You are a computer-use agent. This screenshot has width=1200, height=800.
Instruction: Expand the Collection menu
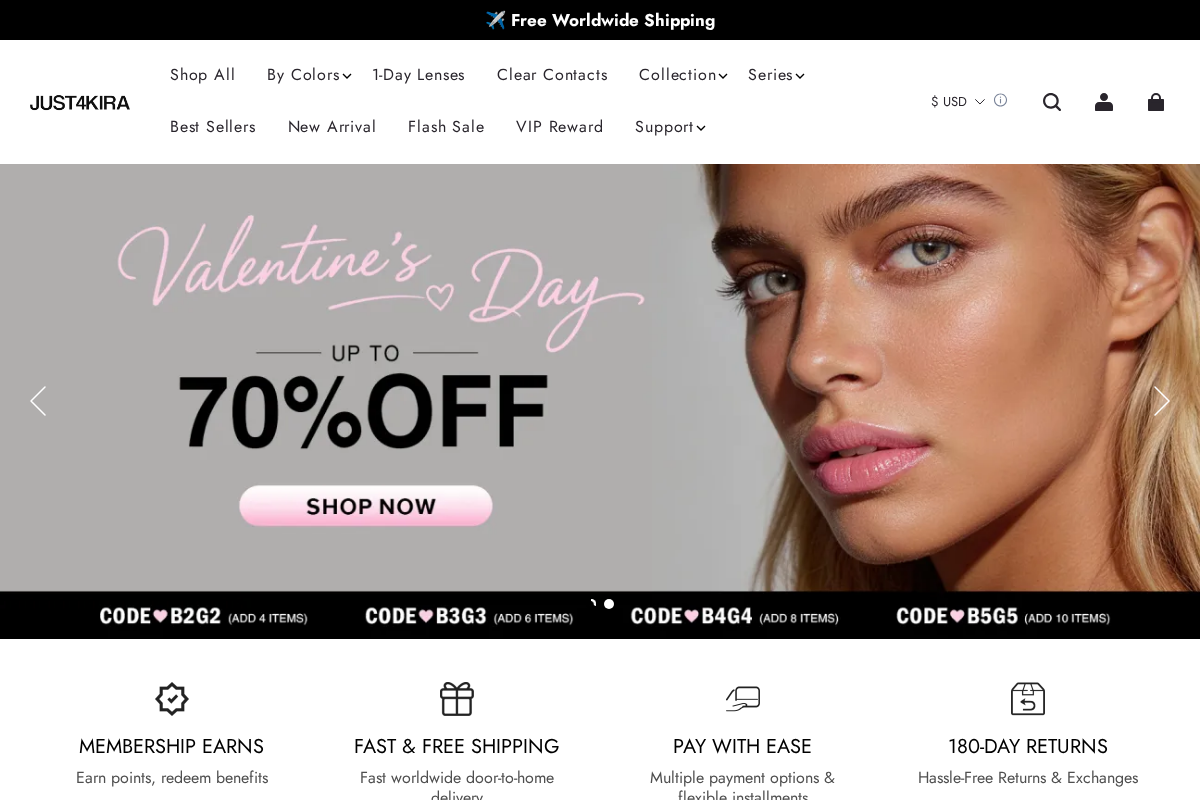coord(683,75)
